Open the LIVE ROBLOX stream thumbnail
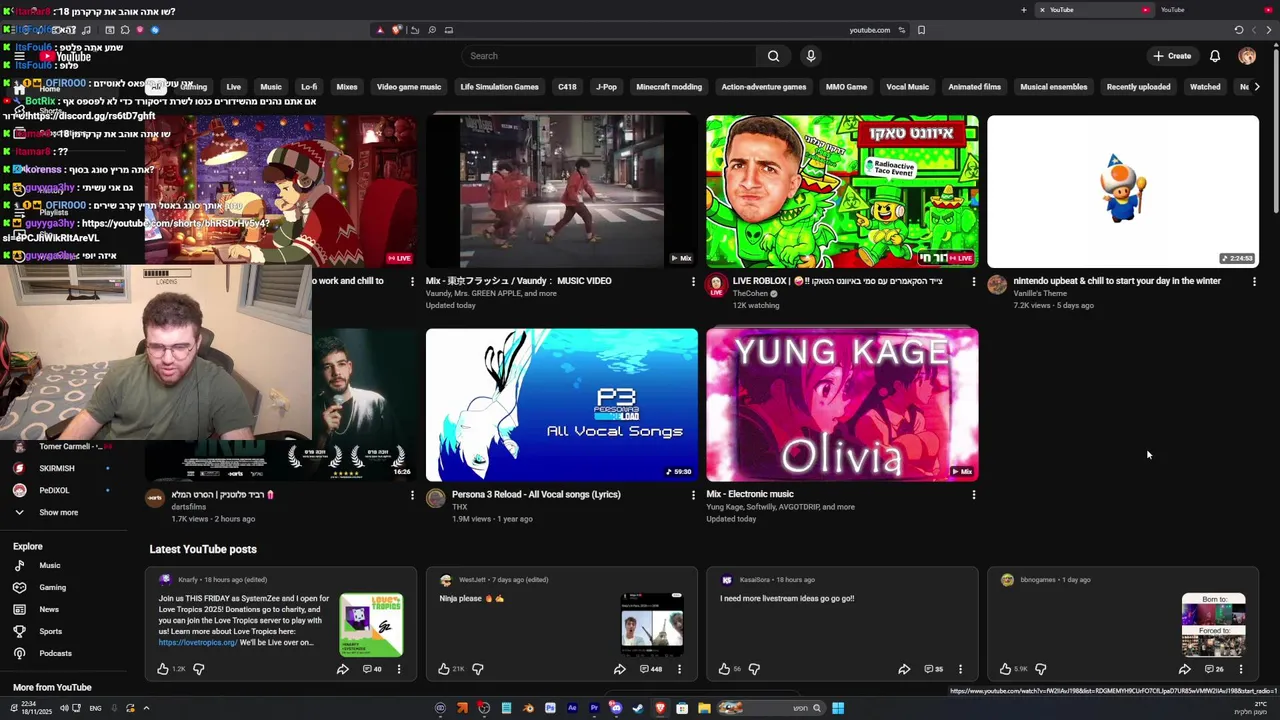Viewport: 1280px width, 720px height. (x=842, y=191)
